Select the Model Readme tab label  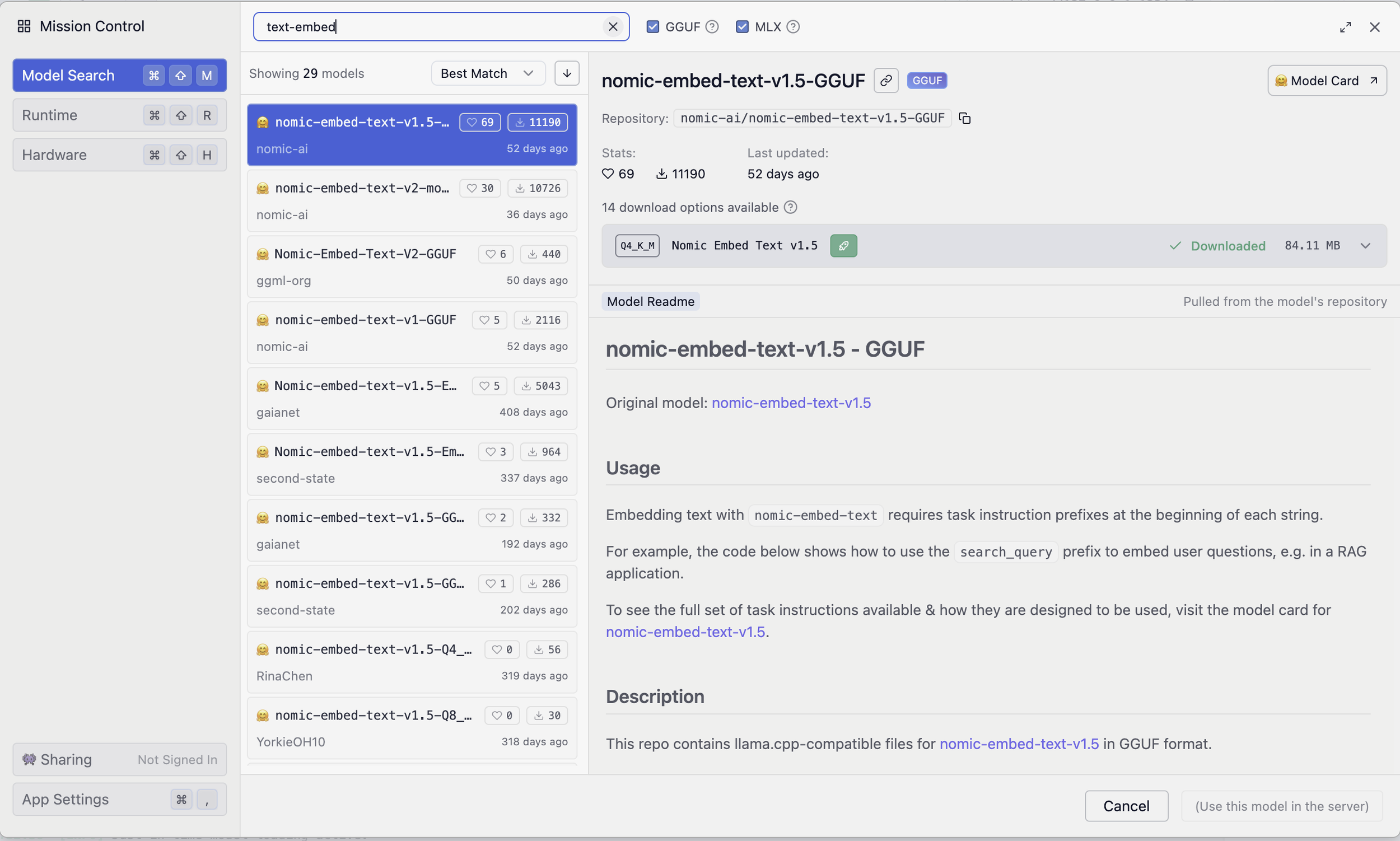651,301
